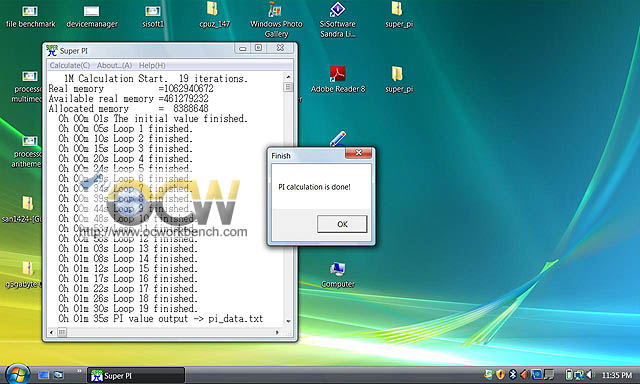Screen dimensions: 640x384
Task: Open Windows Security shield tray icon
Action: [x=500, y=374]
